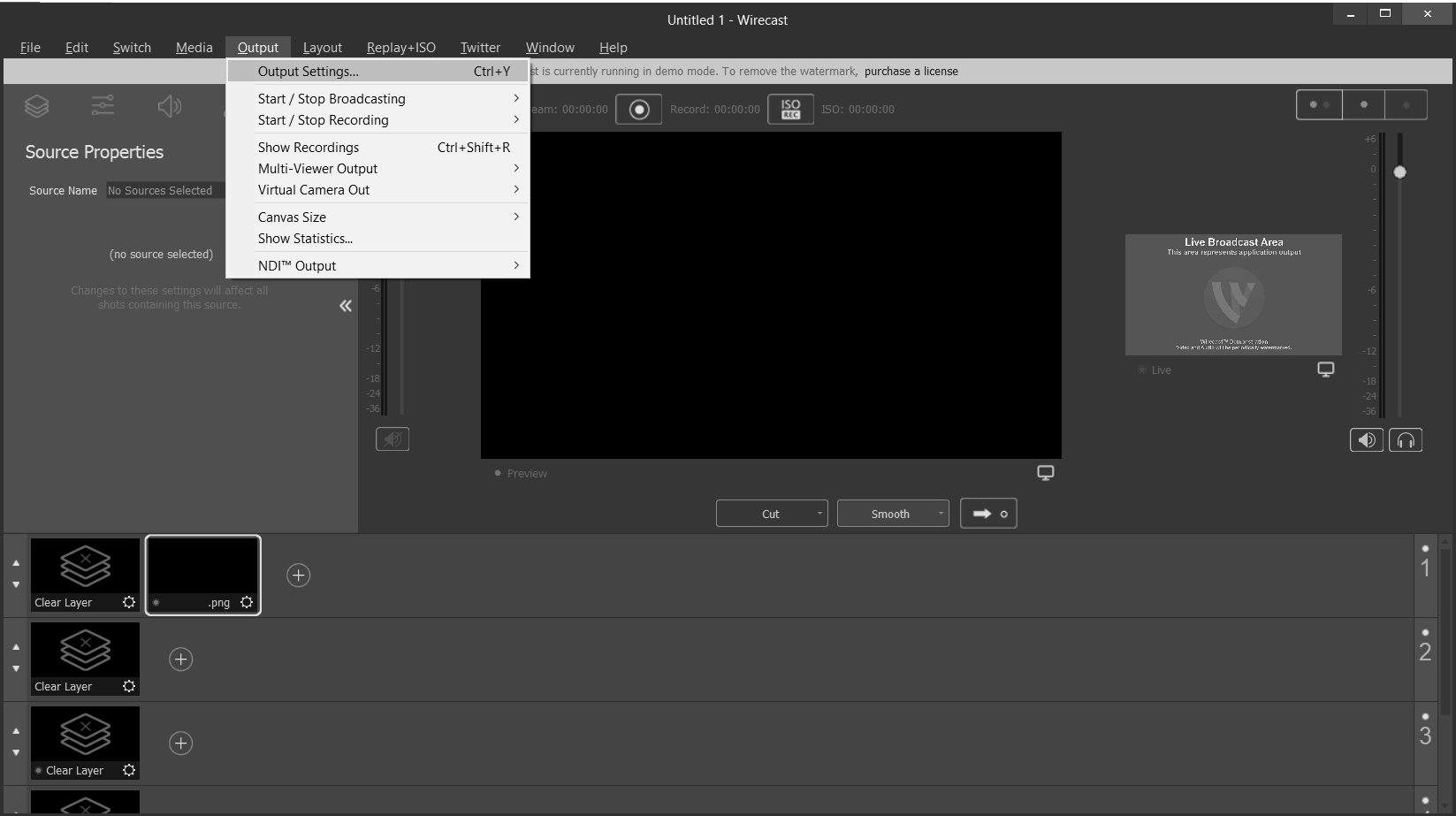Mute the master audio output speaker icon
The image size is (1456, 816).
click(x=1366, y=439)
